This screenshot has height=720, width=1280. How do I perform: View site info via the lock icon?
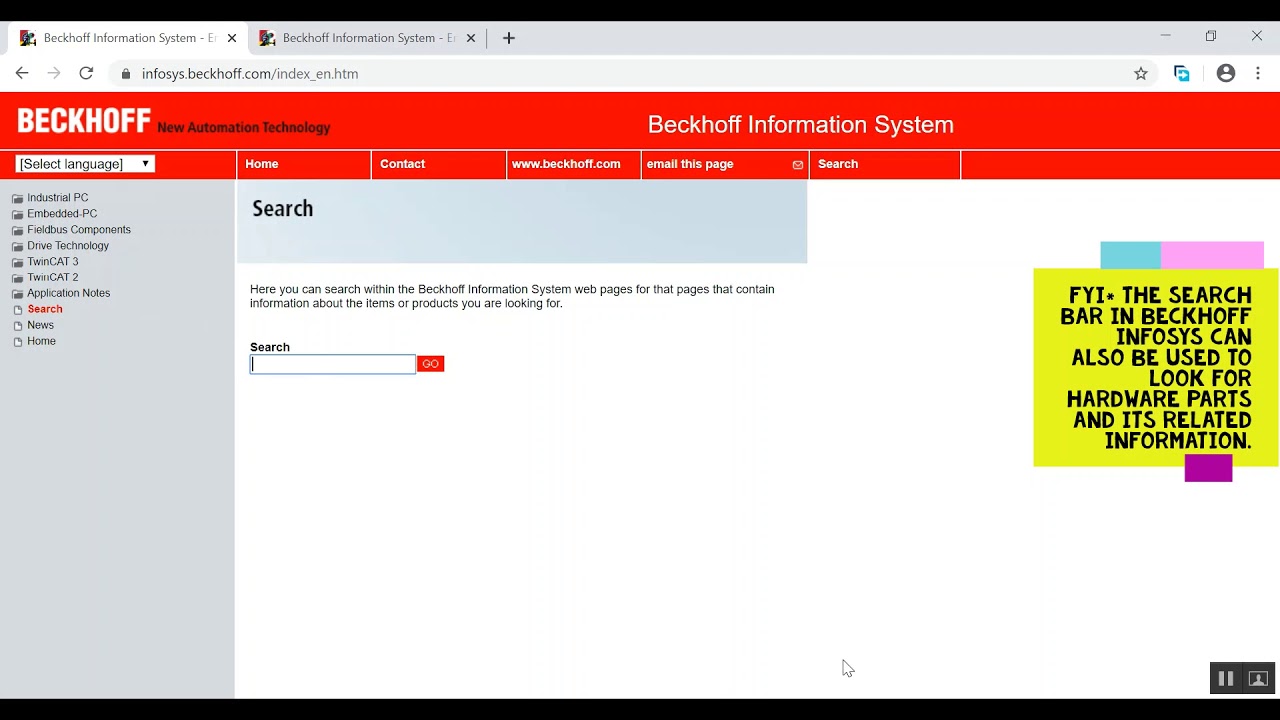coord(126,74)
